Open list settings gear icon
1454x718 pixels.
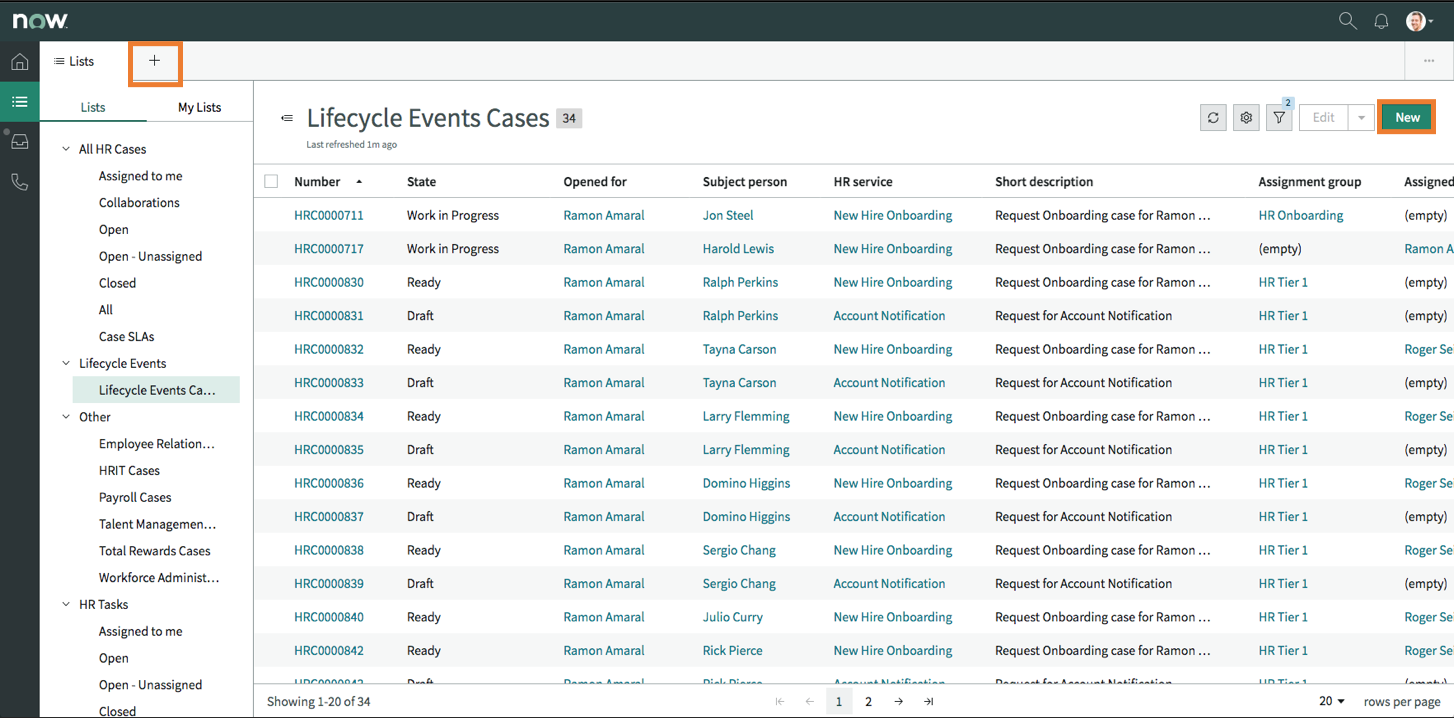[1246, 118]
